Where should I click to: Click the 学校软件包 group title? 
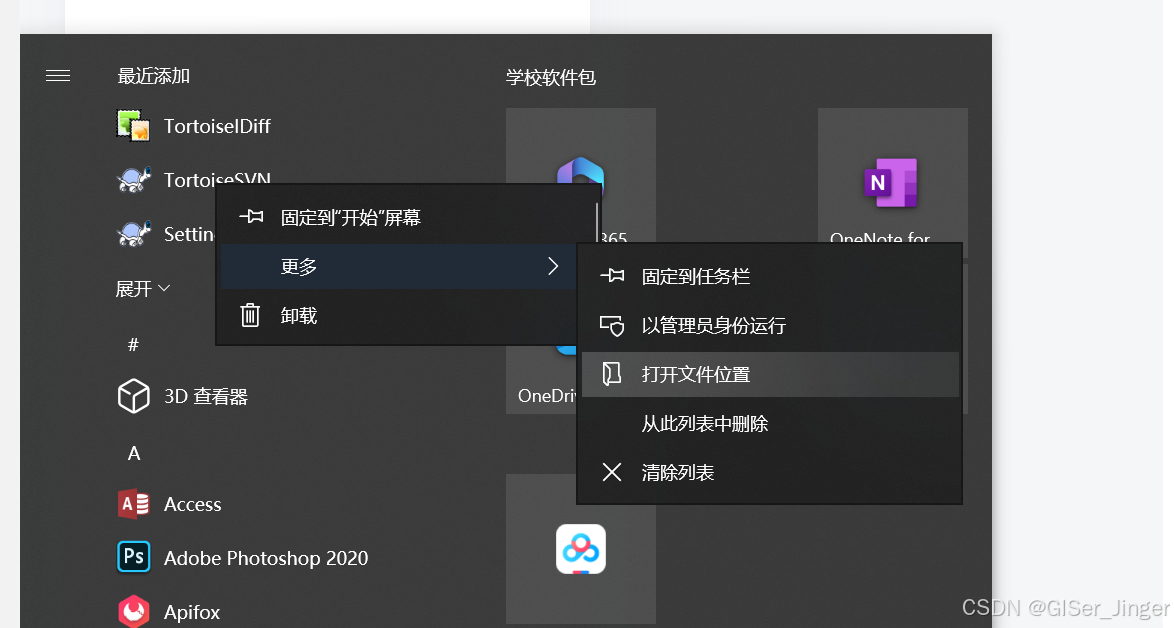coord(550,77)
